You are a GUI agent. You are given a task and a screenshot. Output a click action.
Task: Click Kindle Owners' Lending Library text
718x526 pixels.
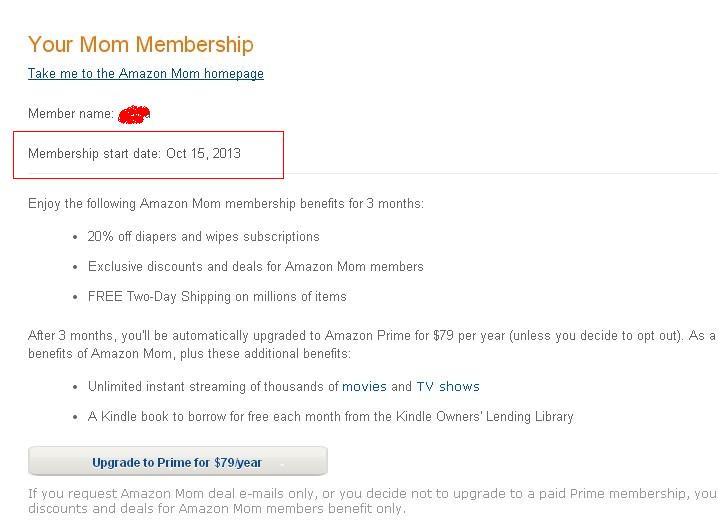click(494, 417)
